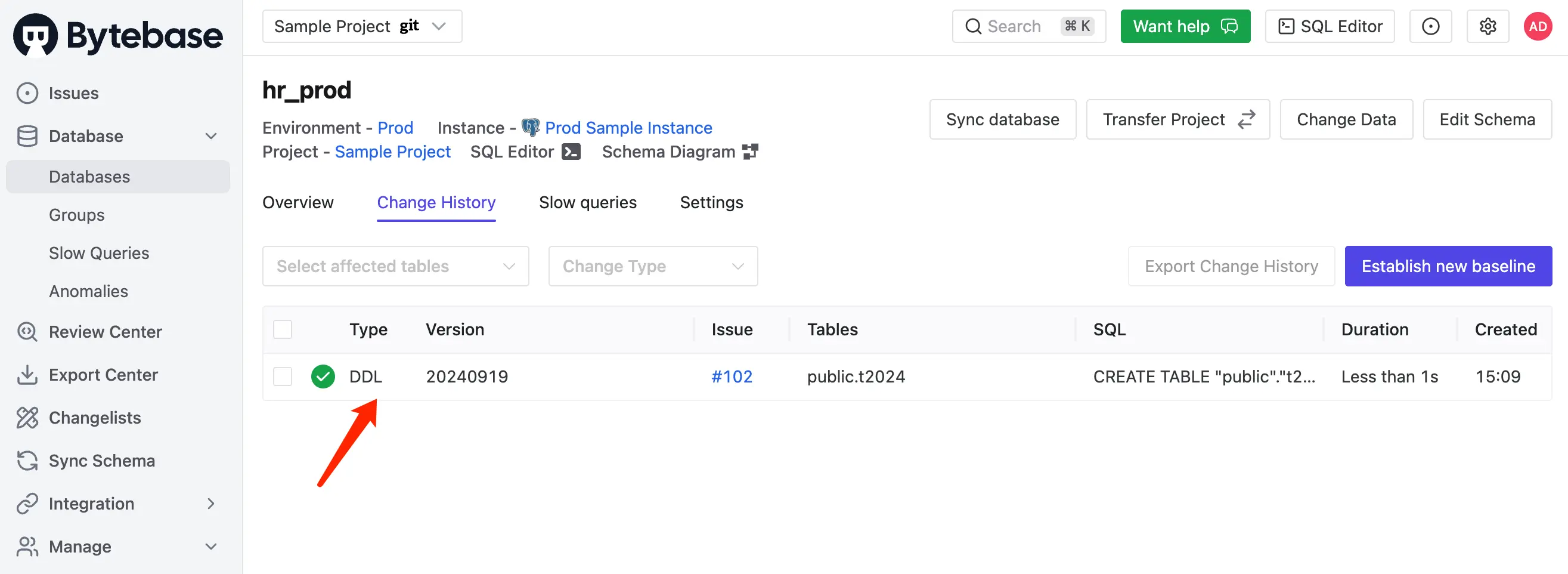Check the 20240919 change row checkbox
This screenshot has height=574, width=1568.
point(283,377)
